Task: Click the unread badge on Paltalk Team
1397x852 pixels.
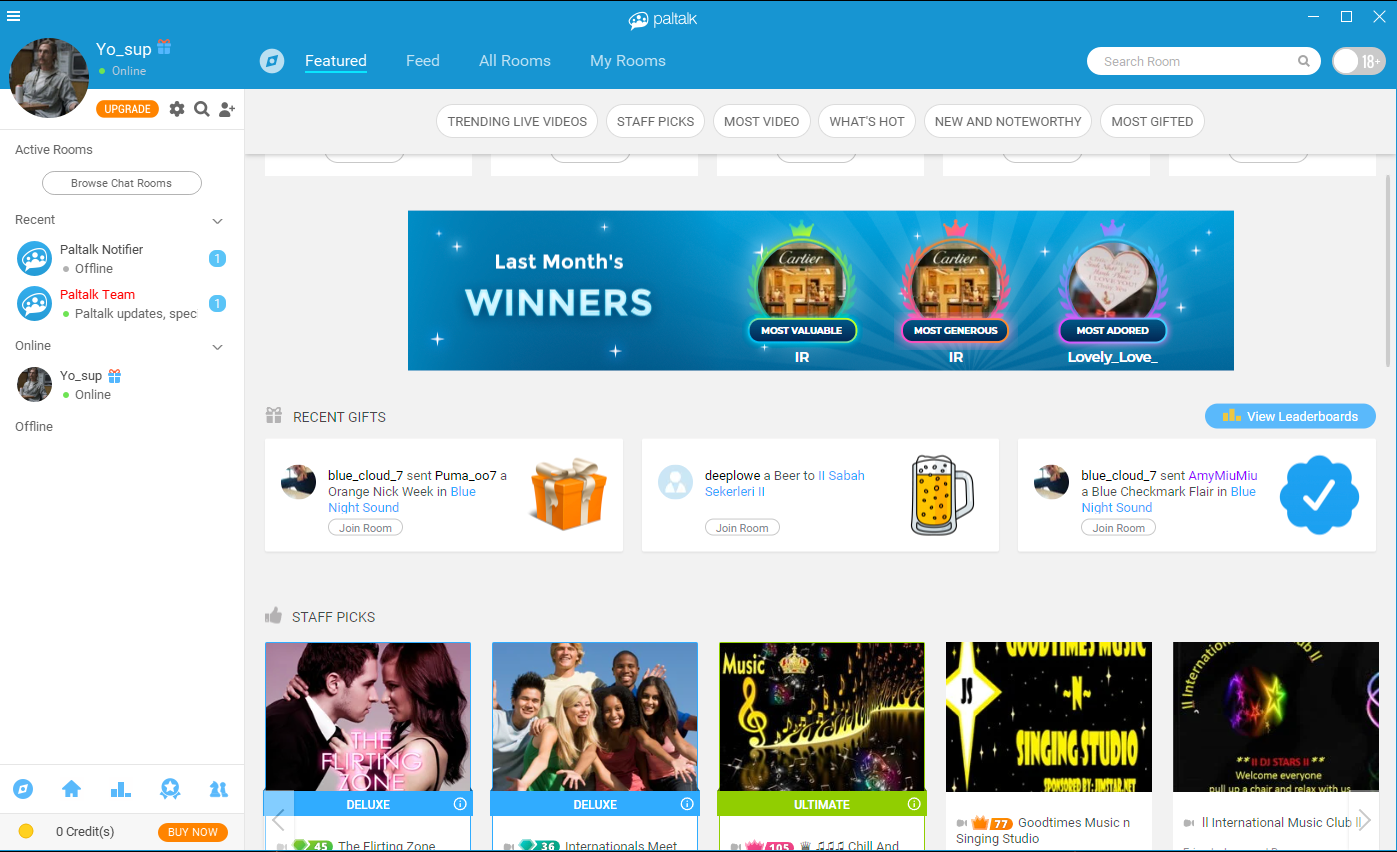Action: pos(217,304)
